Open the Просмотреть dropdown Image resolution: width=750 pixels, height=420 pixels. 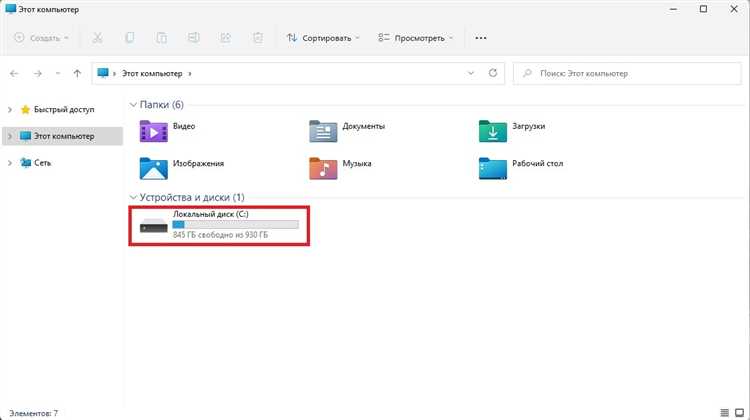pos(416,38)
